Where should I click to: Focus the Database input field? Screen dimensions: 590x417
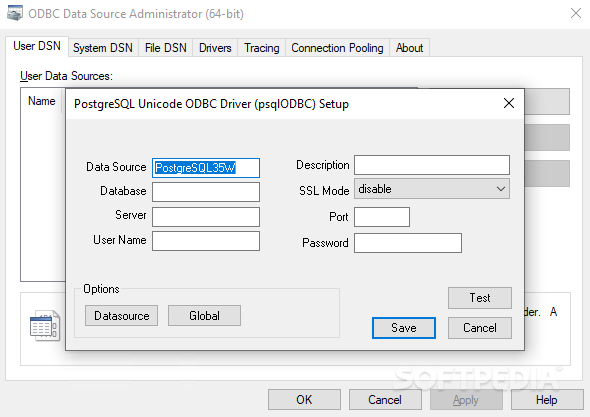click(206, 192)
